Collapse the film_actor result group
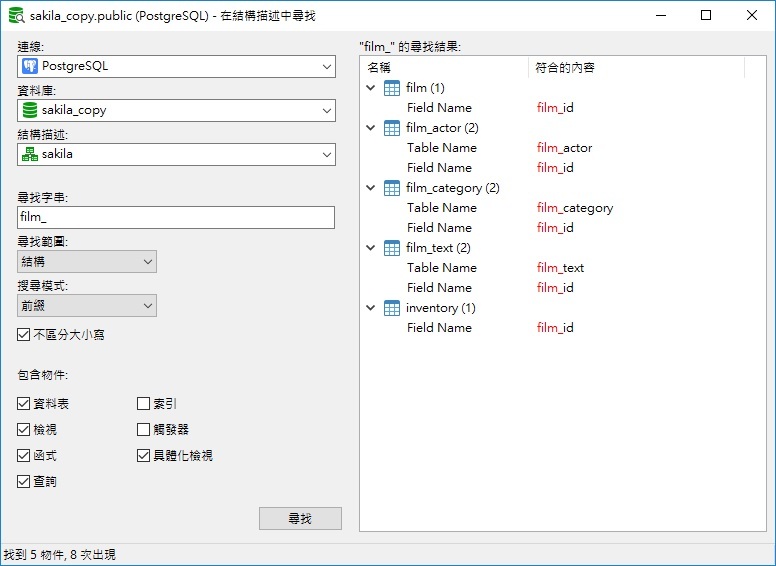 (x=371, y=128)
